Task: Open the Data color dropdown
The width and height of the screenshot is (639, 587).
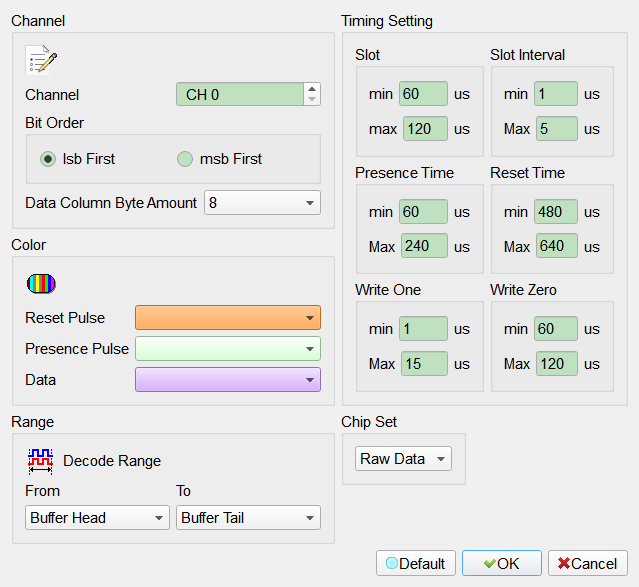Action: [228, 380]
